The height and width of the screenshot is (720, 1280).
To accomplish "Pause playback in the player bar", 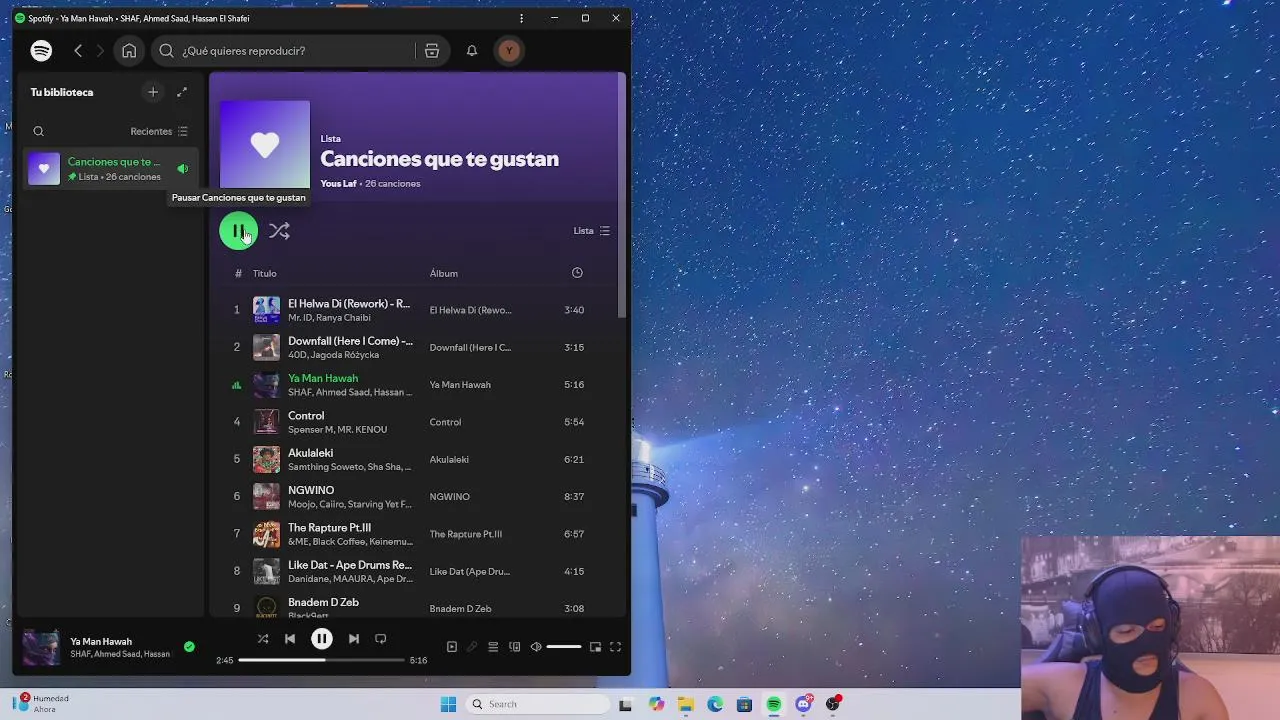I will point(322,639).
